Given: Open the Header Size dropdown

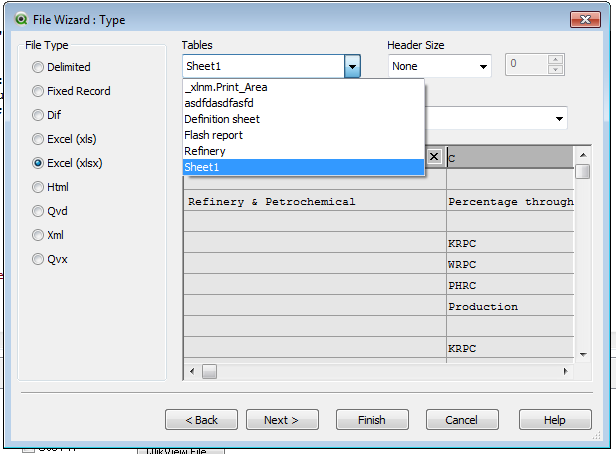Looking at the screenshot, I should point(484,67).
